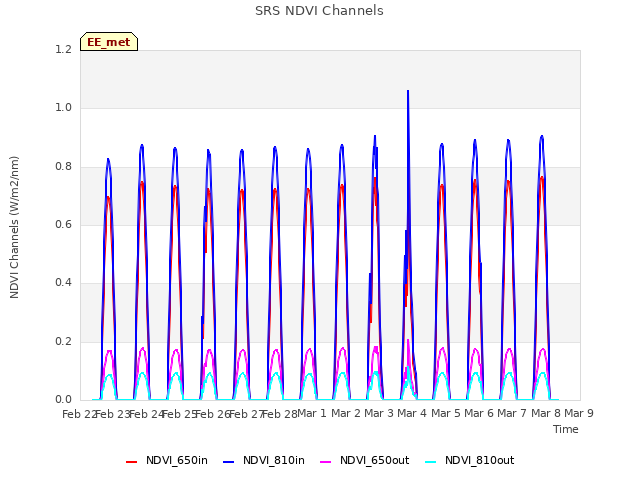
Task: Click the Mar 2 x-axis label
Action: click(x=345, y=413)
